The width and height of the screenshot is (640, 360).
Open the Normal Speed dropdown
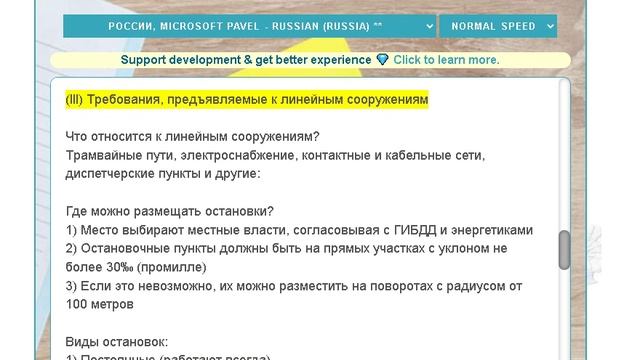498,26
